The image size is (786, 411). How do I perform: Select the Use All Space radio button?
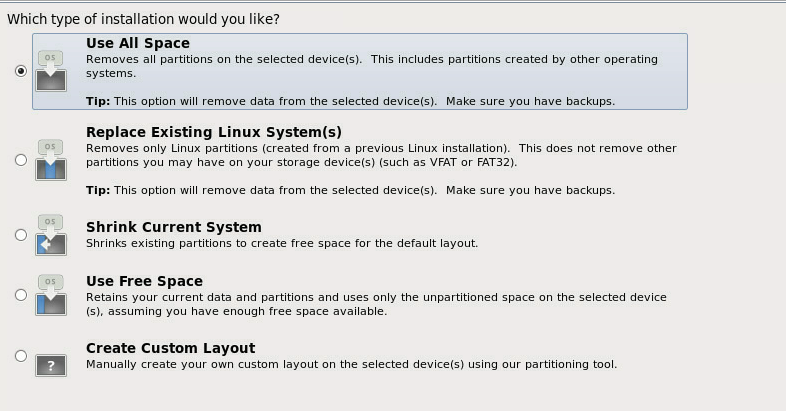click(x=21, y=71)
